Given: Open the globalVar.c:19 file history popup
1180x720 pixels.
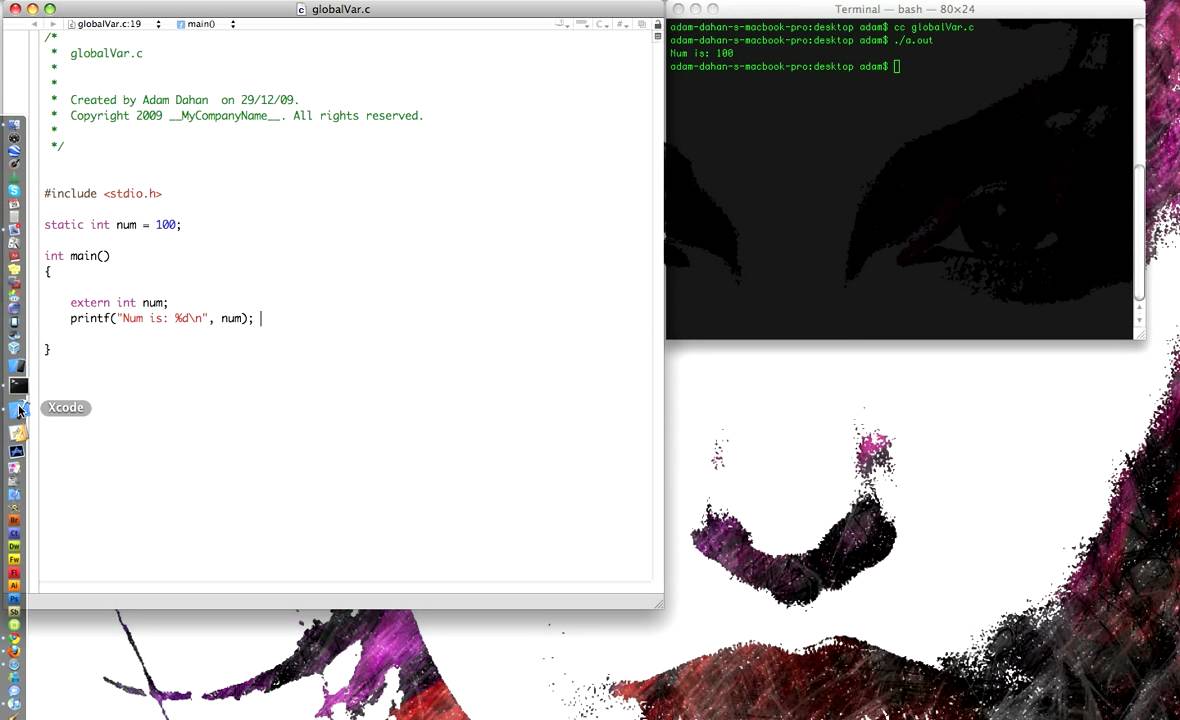Looking at the screenshot, I should pyautogui.click(x=114, y=24).
